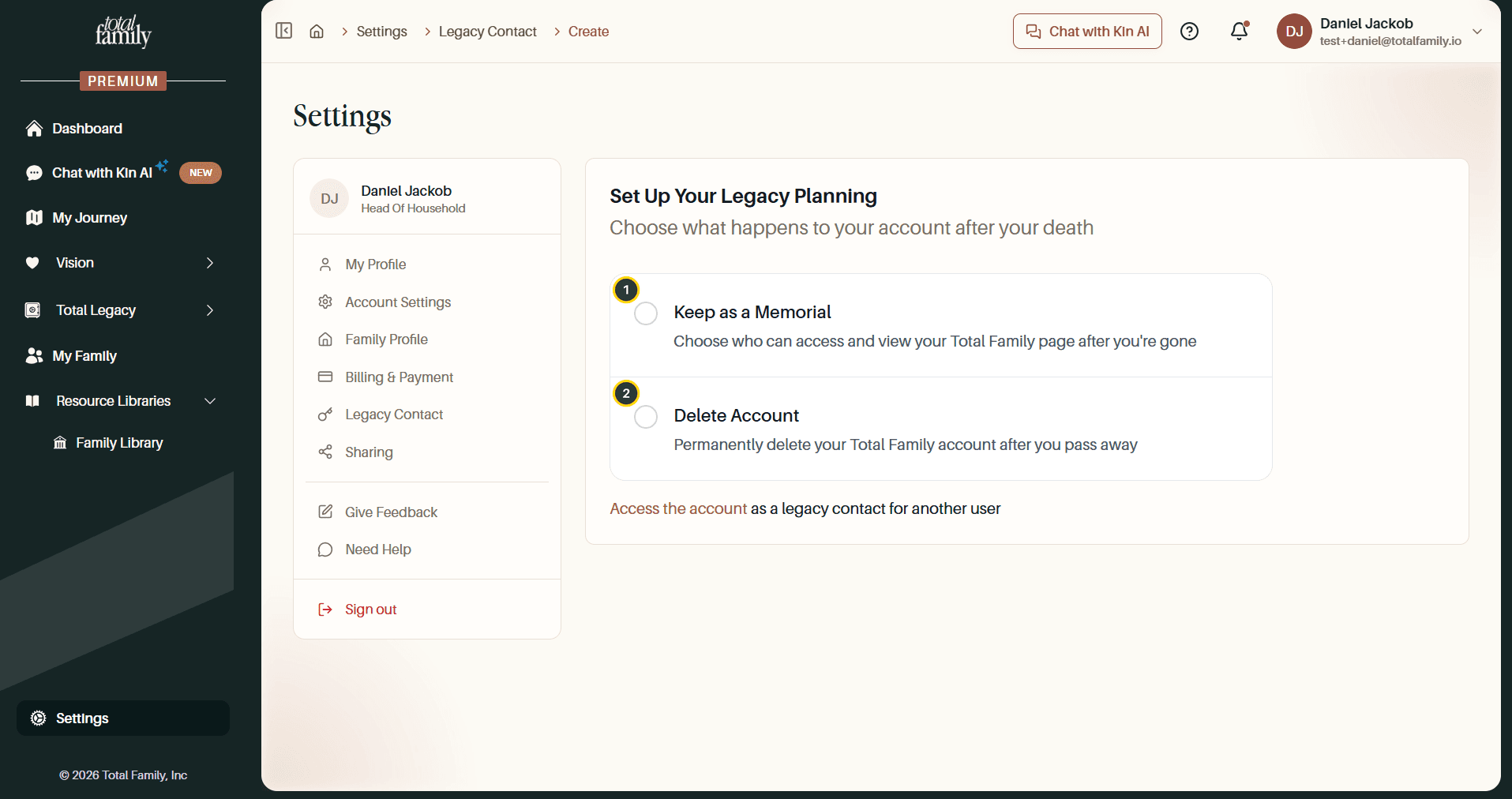This screenshot has height=799, width=1512.
Task: Click the My Family people icon
Action: tap(34, 356)
